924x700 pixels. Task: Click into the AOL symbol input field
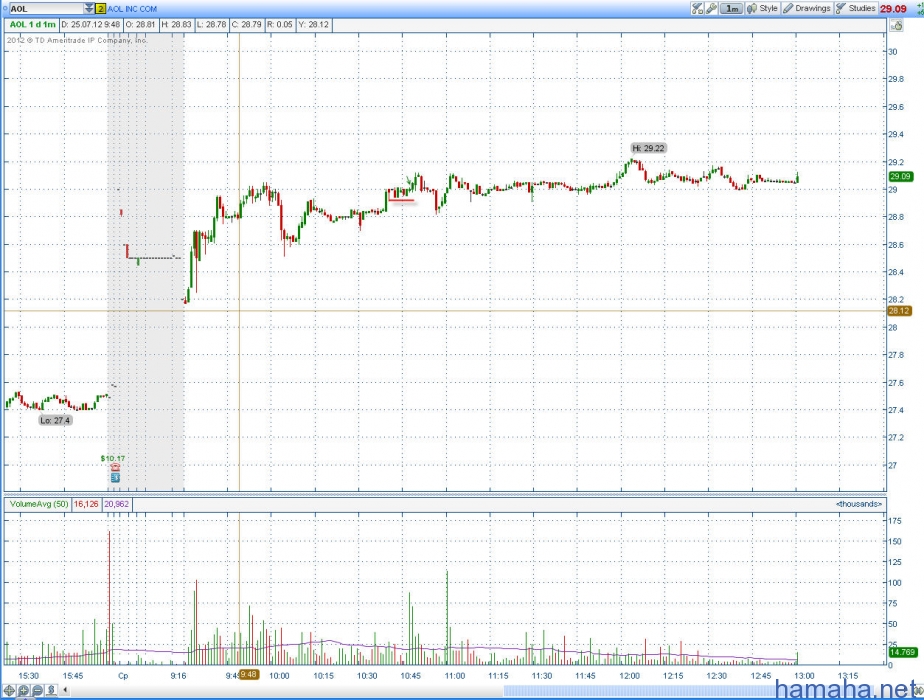pos(45,8)
